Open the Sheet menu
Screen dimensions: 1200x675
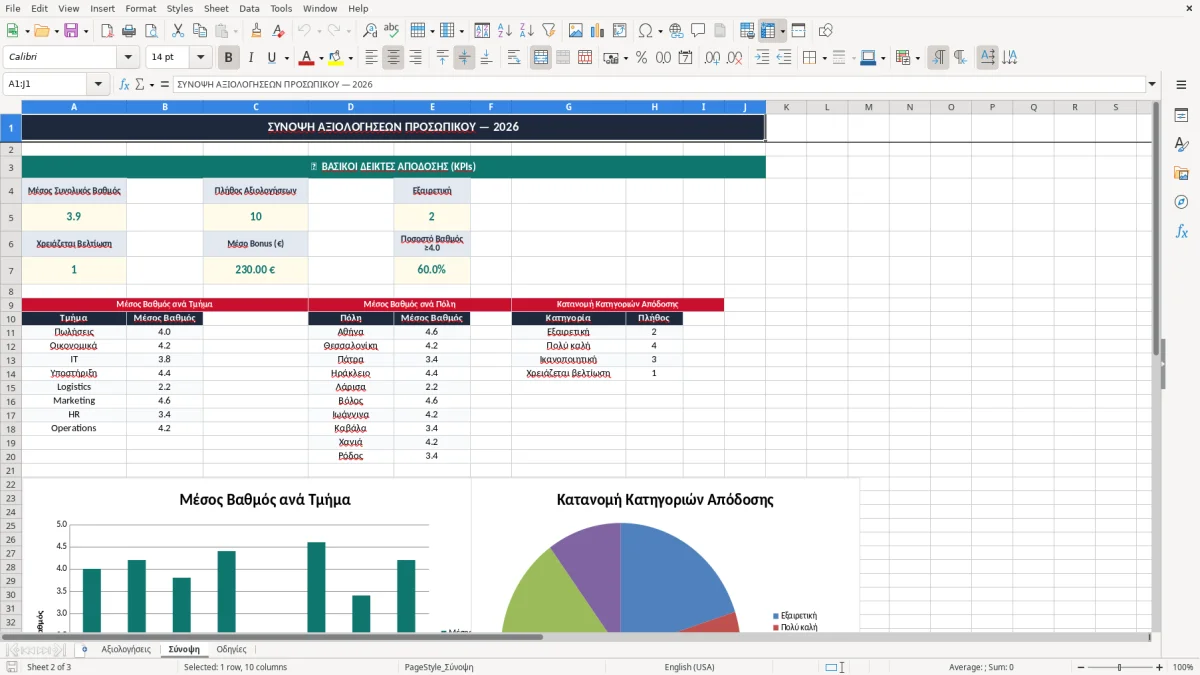pos(216,8)
